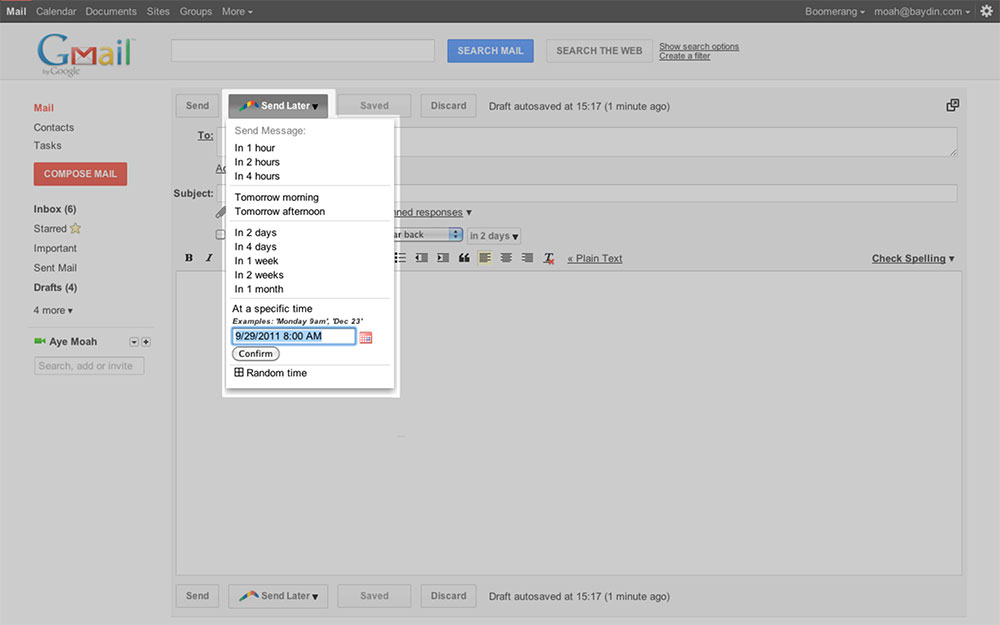Expand the 4 more labels list

point(53,310)
